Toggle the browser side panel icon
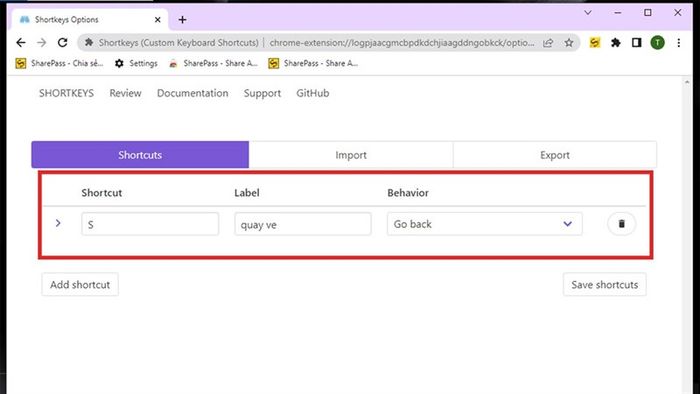Image resolution: width=700 pixels, height=394 pixels. 637,42
